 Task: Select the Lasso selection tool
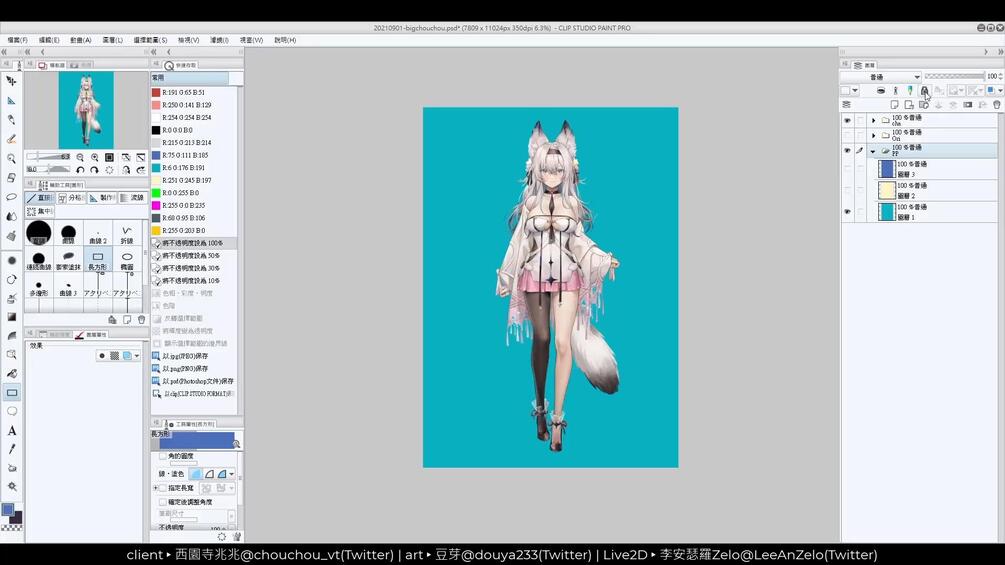(12, 197)
